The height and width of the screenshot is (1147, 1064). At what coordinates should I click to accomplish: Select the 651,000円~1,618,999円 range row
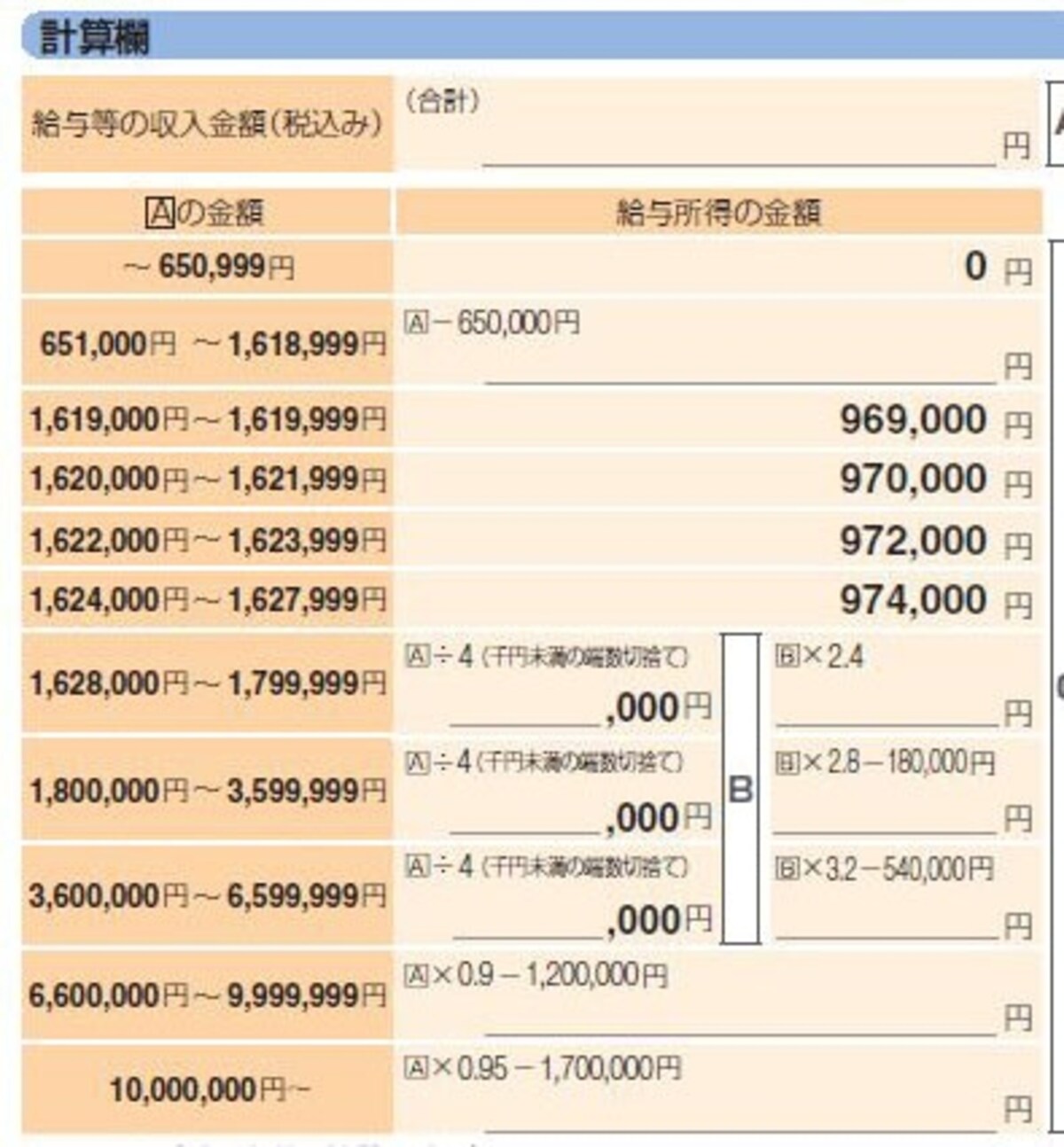pyautogui.click(x=207, y=342)
